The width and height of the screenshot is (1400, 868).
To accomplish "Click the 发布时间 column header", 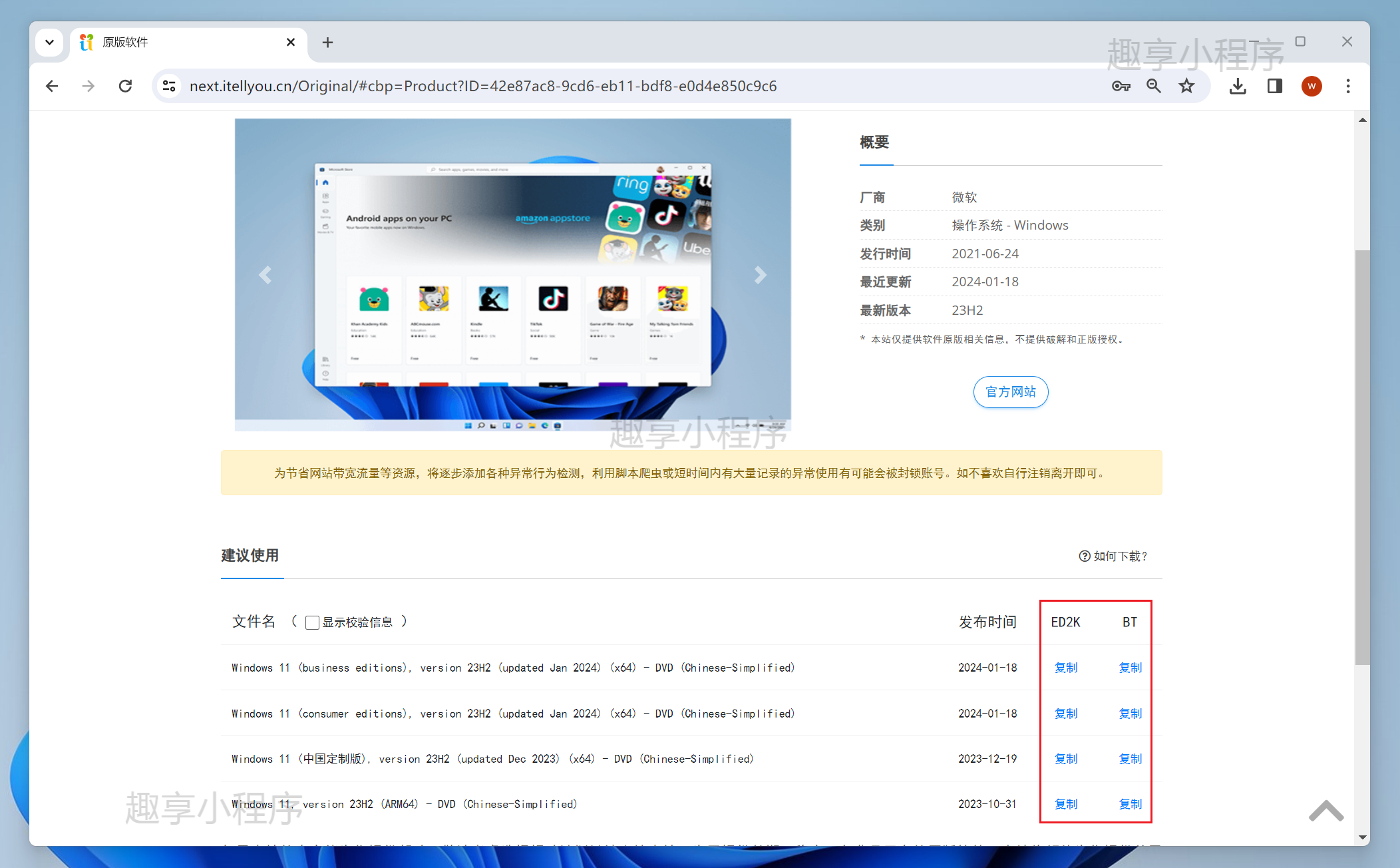I will [x=987, y=622].
